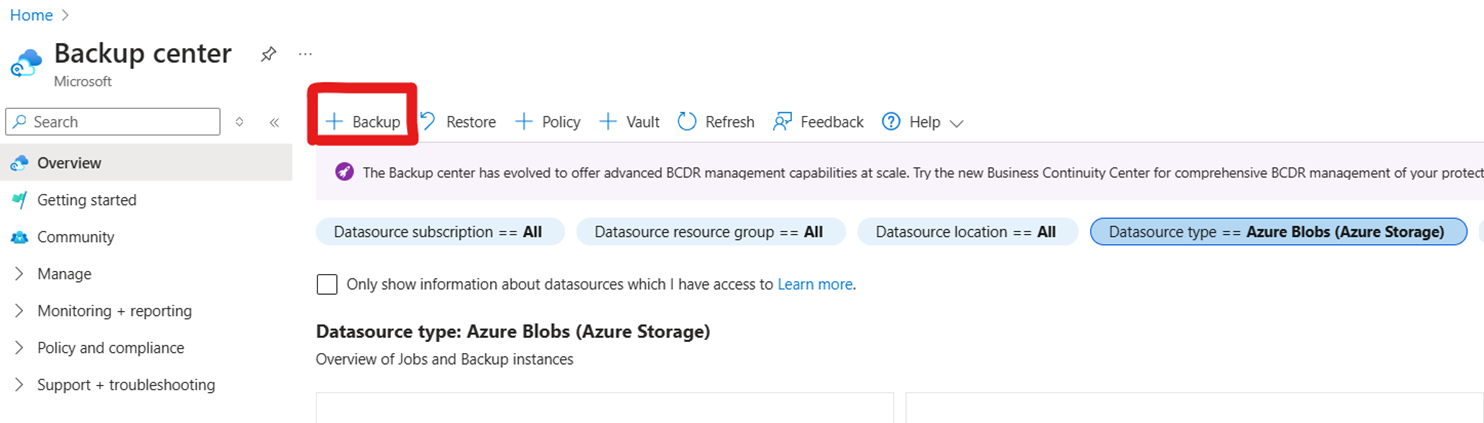
Task: Pin Backup center to dashboard
Action: click(268, 54)
